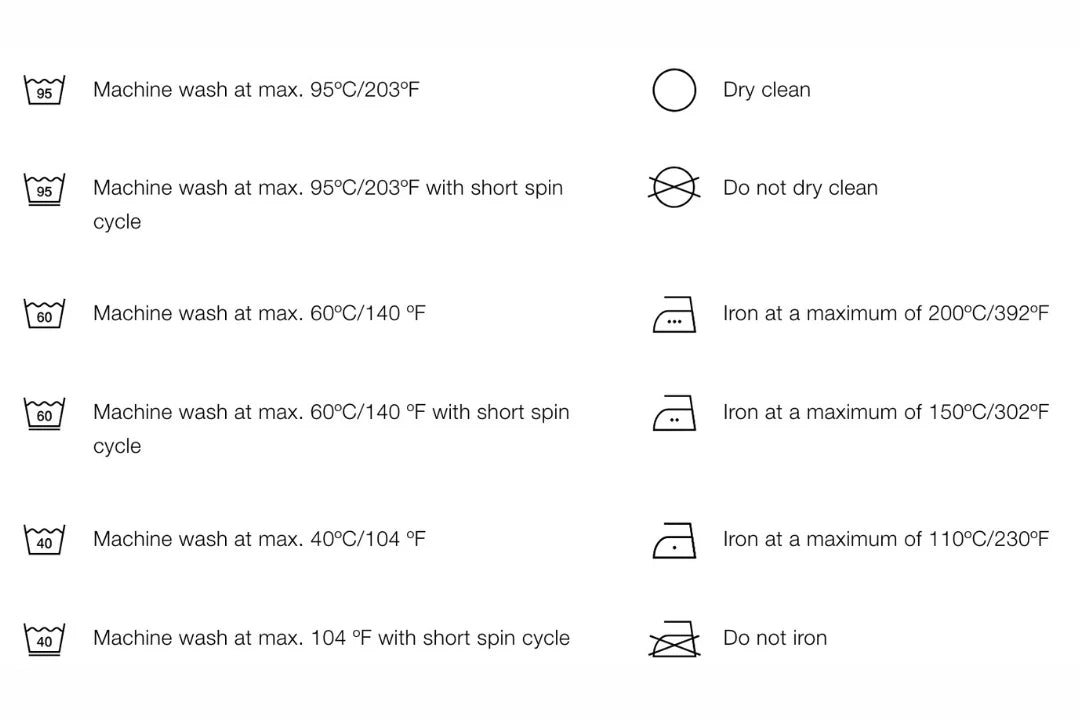1080x720 pixels.
Task: Select 'Iron at a maximum of 110°C/230°F' text
Action: click(886, 539)
